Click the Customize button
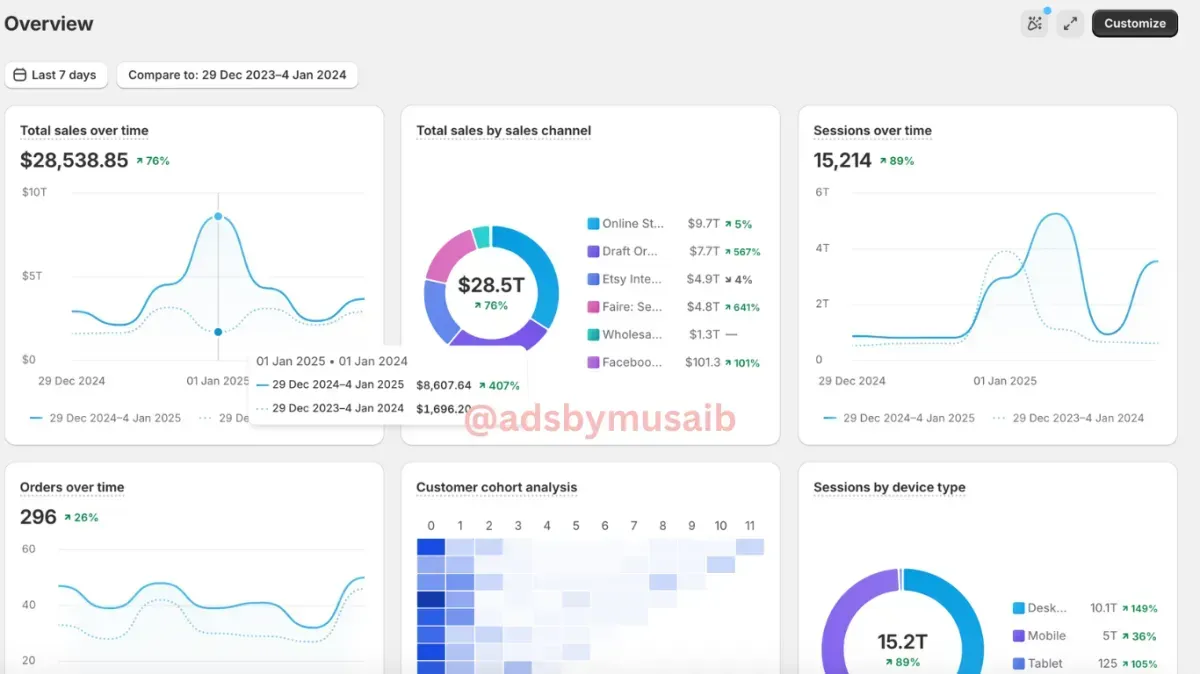 (x=1135, y=24)
